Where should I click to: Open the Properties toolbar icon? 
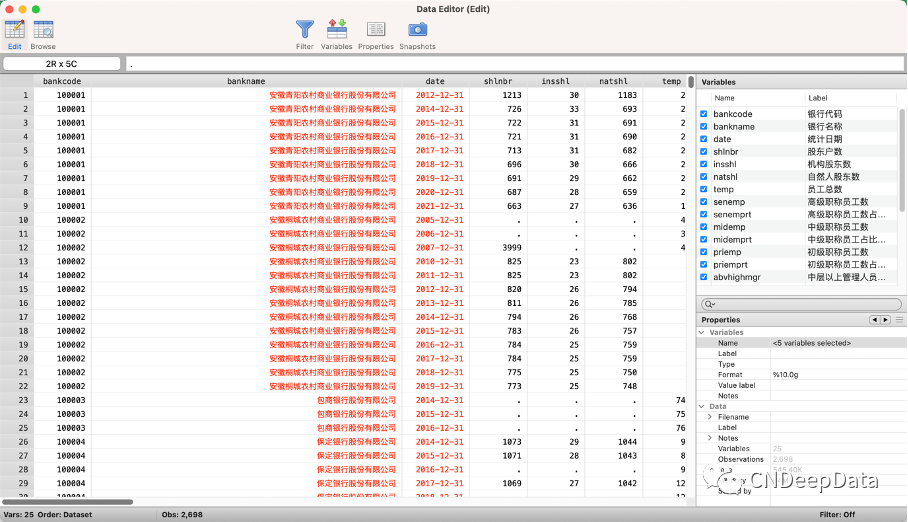tap(376, 30)
